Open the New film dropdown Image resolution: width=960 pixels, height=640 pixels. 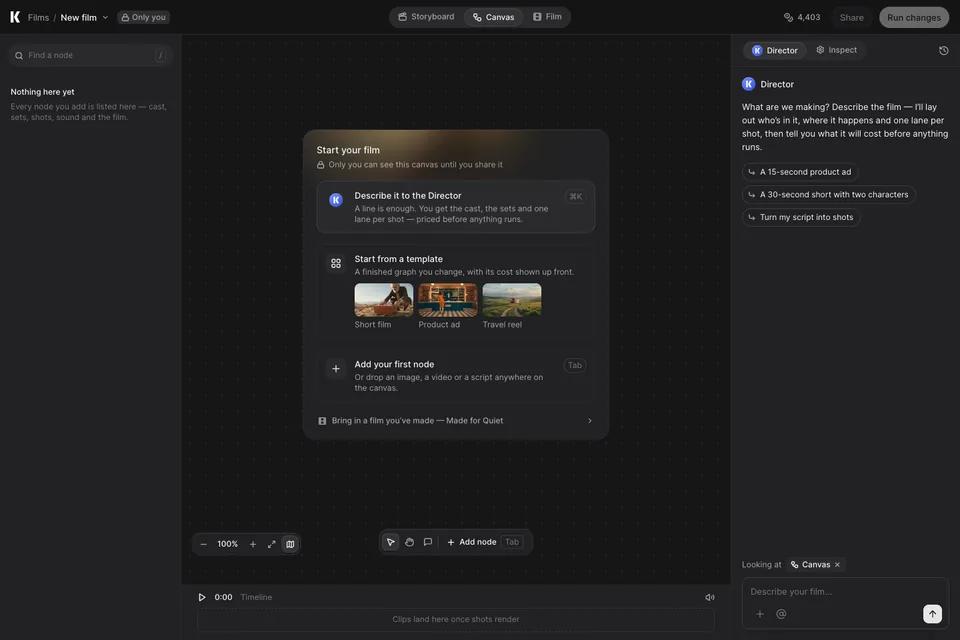coord(84,17)
